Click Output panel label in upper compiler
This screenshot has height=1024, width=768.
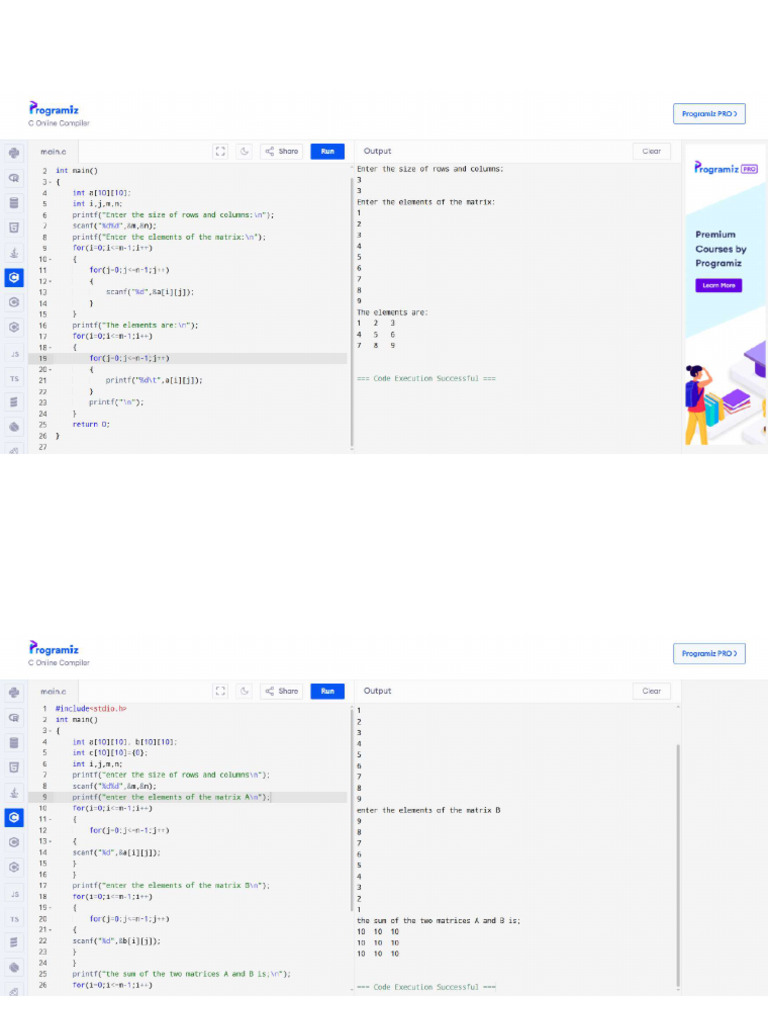click(377, 151)
